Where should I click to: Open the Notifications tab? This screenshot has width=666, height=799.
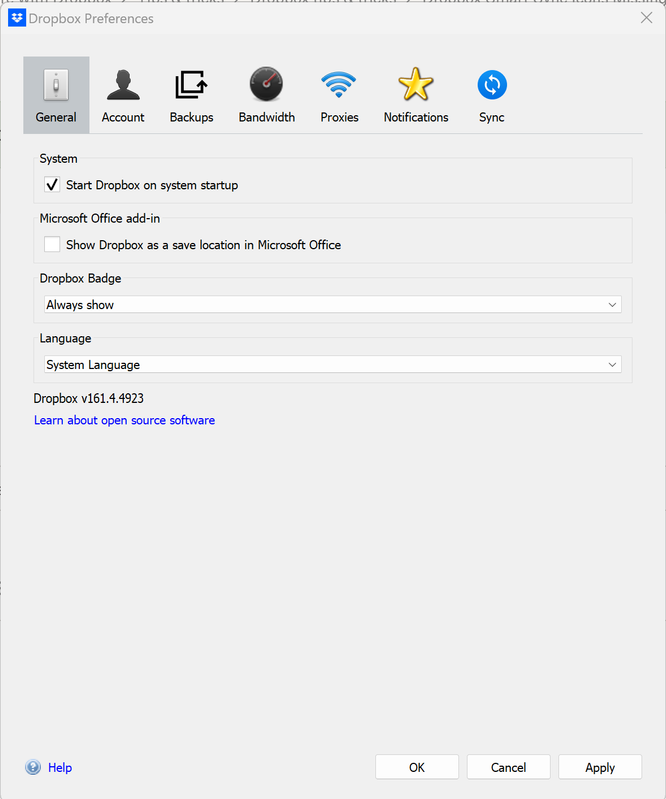[x=416, y=95]
